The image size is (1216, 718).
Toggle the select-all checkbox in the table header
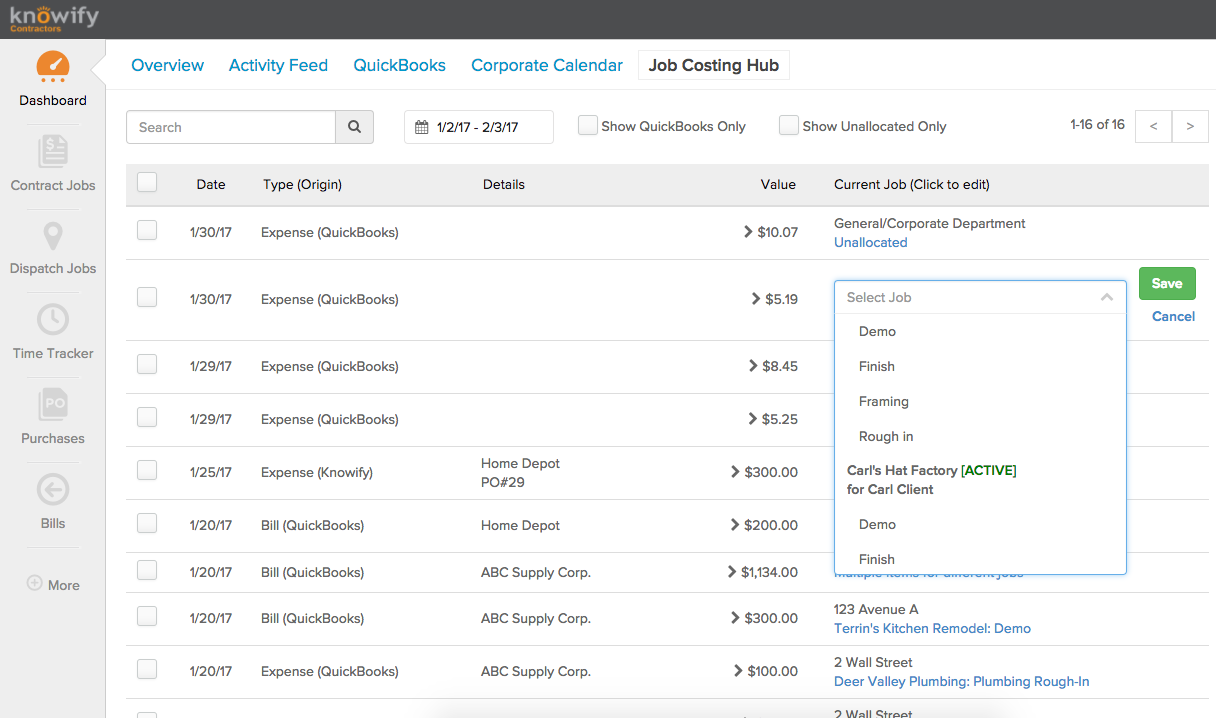coord(147,182)
